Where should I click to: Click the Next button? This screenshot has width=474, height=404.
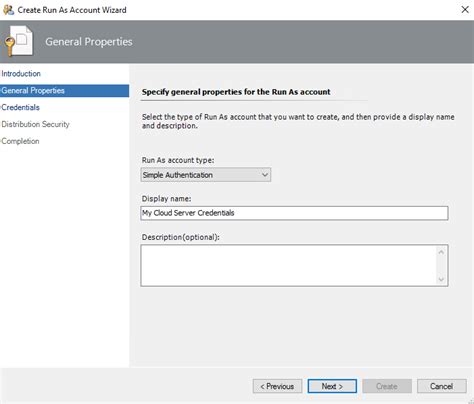point(332,386)
